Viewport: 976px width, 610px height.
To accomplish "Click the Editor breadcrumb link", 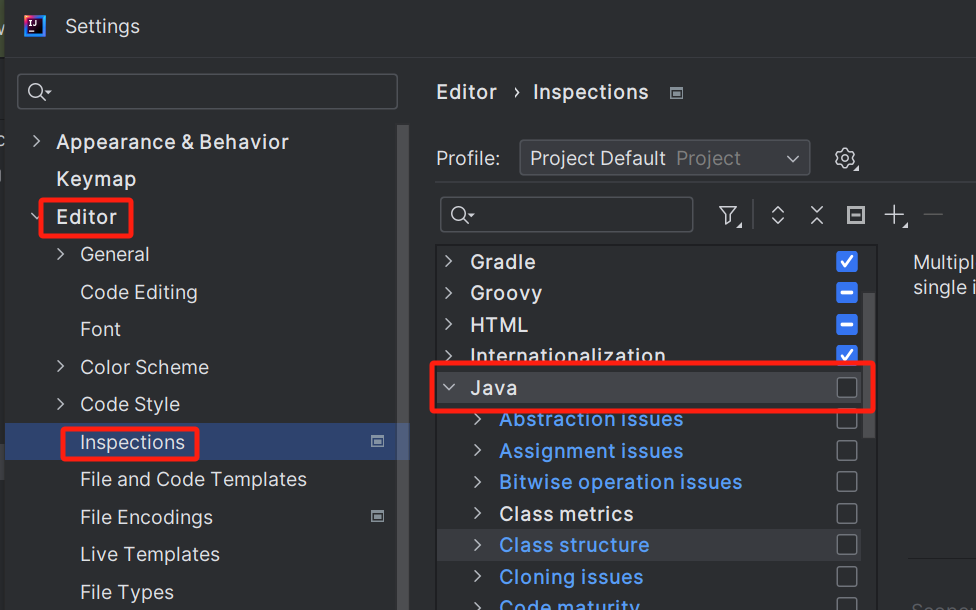I will [466, 92].
